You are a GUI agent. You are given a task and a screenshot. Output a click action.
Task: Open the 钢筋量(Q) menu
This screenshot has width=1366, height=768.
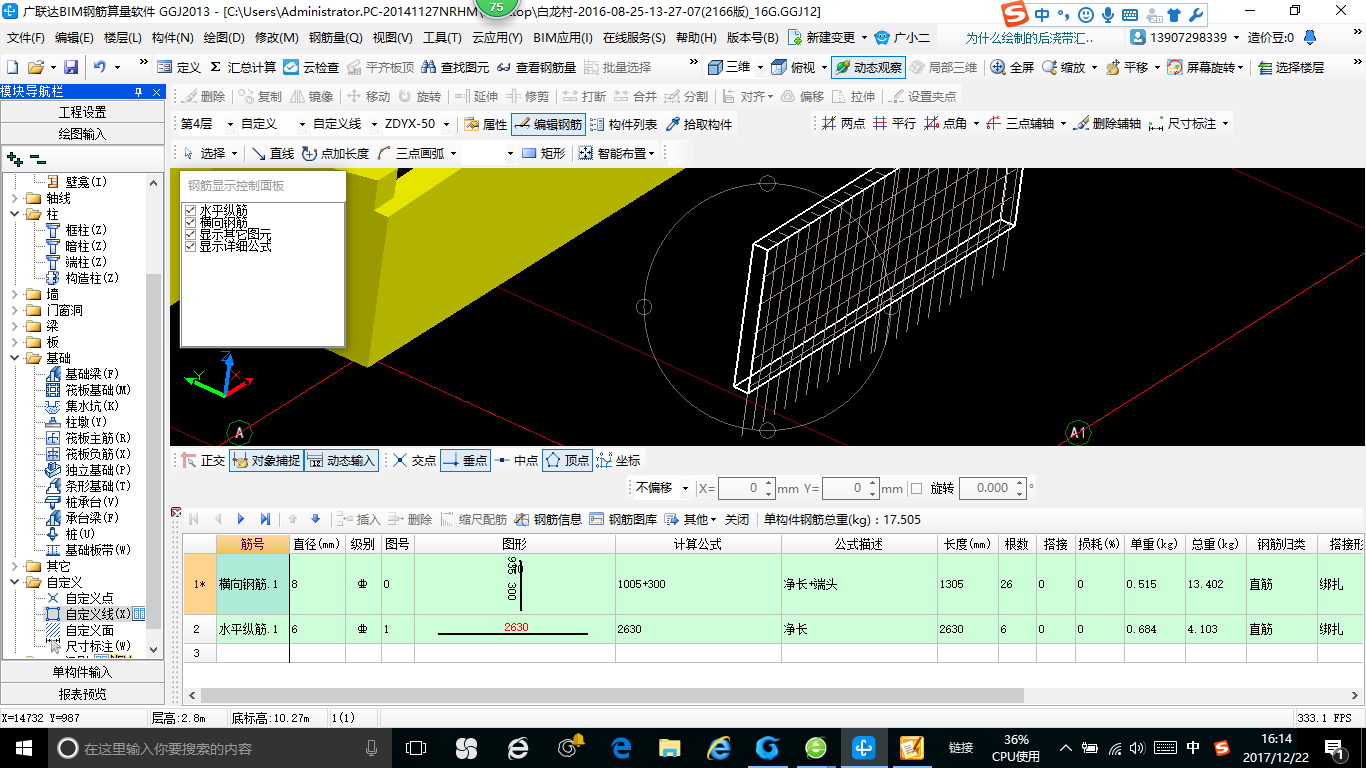(335, 38)
